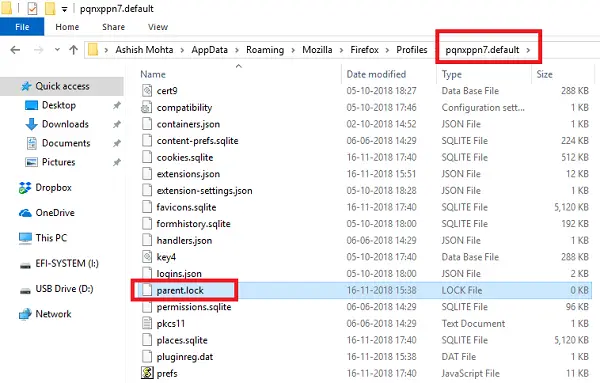Expand chevron after Mozilla breadcrumb

tap(341, 50)
